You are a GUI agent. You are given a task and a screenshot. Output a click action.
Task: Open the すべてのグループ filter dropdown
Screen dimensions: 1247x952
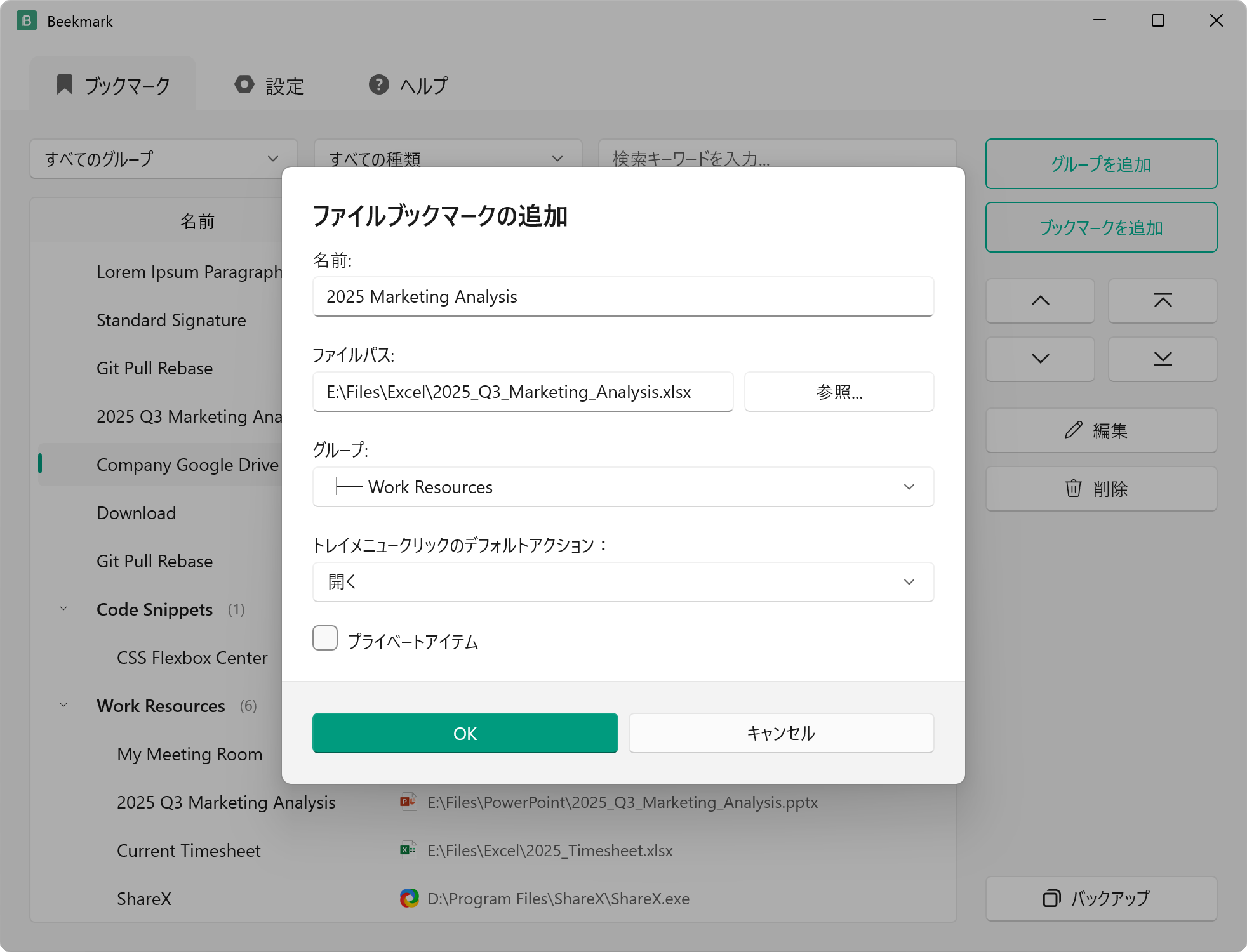coord(163,159)
